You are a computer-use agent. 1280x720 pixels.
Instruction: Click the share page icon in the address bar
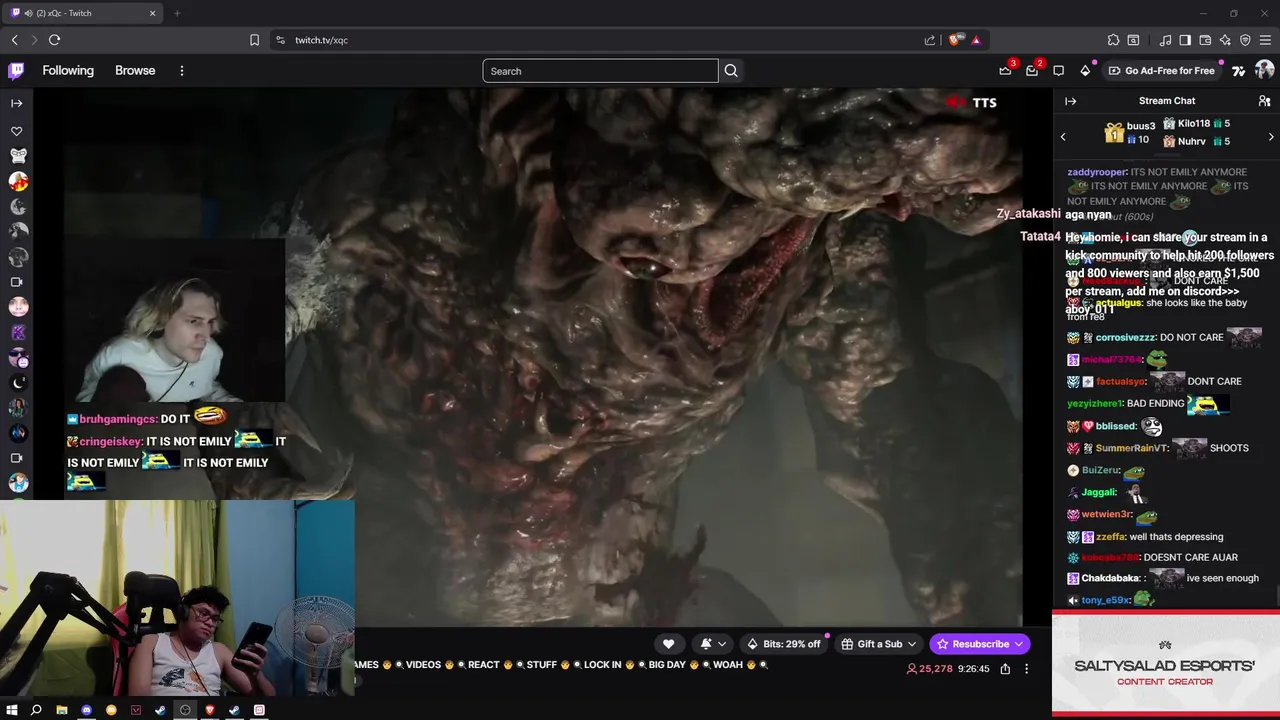pyautogui.click(x=930, y=40)
